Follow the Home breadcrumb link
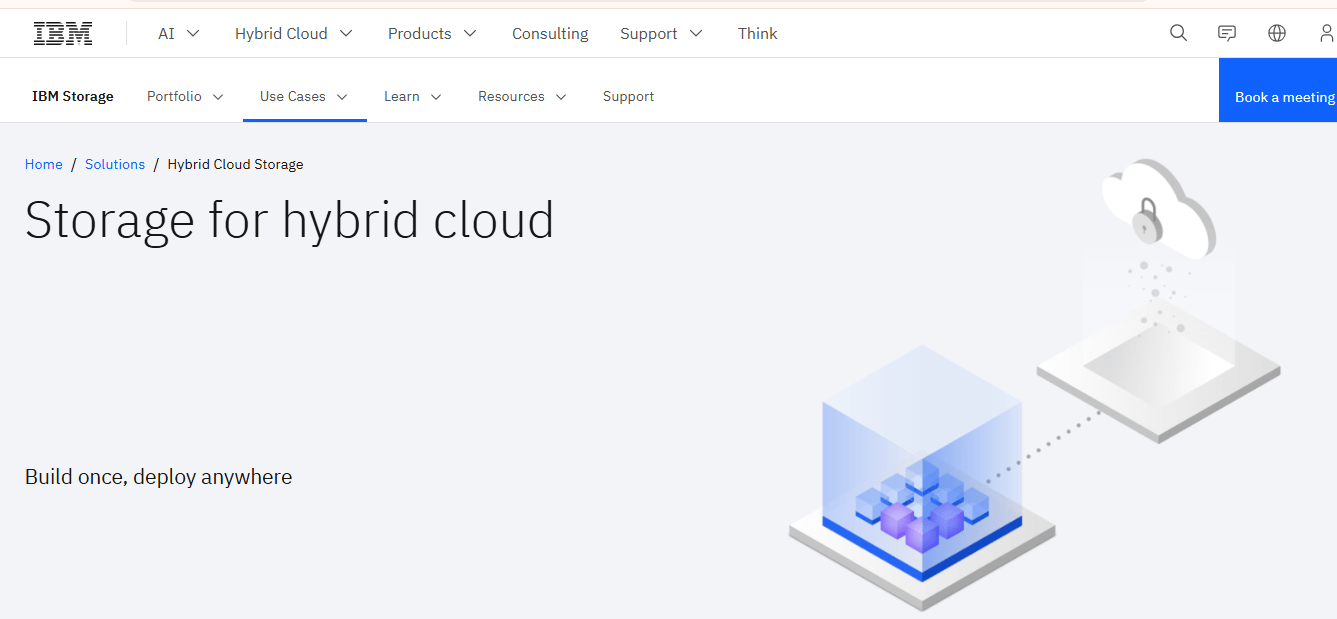The image size is (1337, 619). [43, 164]
